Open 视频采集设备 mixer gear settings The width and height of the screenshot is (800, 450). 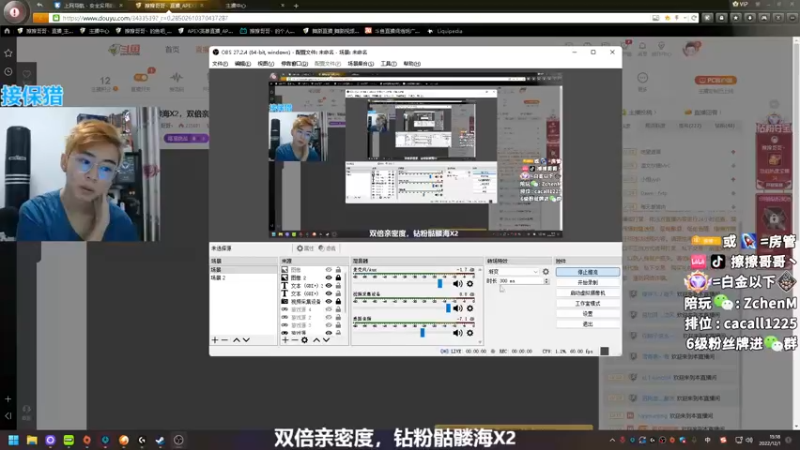[x=470, y=308]
